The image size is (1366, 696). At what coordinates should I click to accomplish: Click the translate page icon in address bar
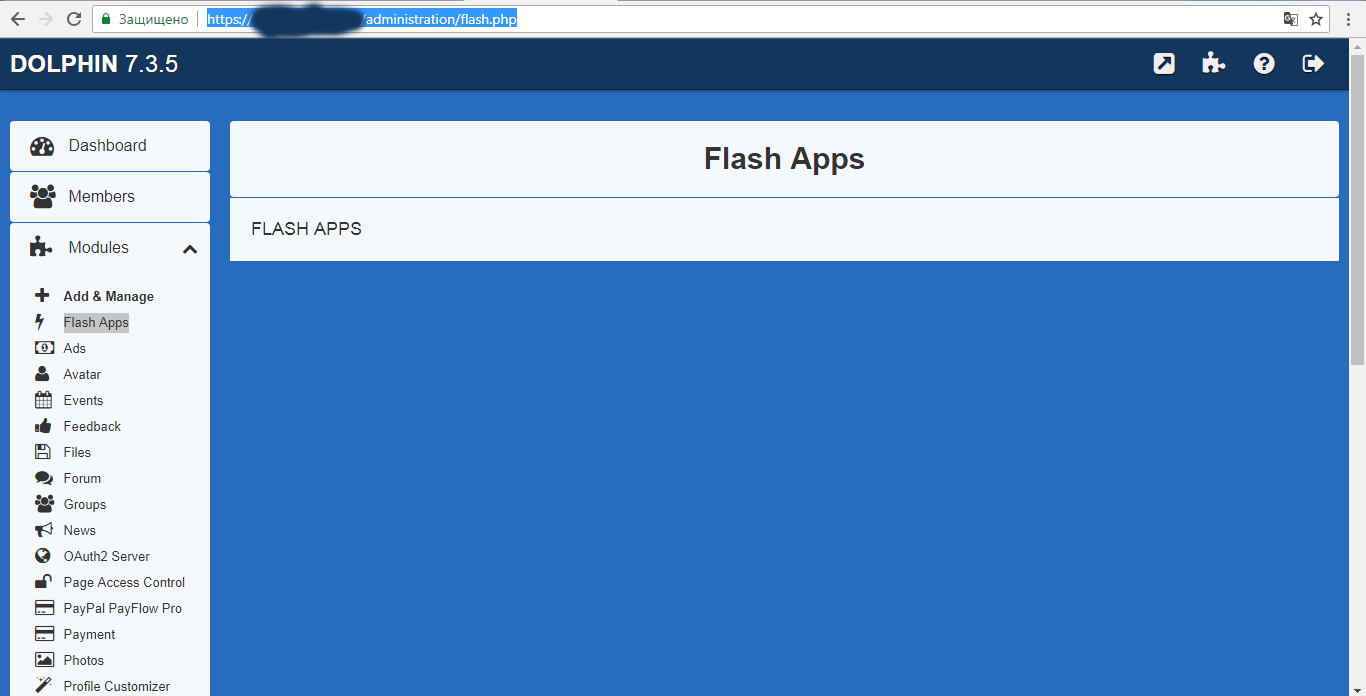1291,19
